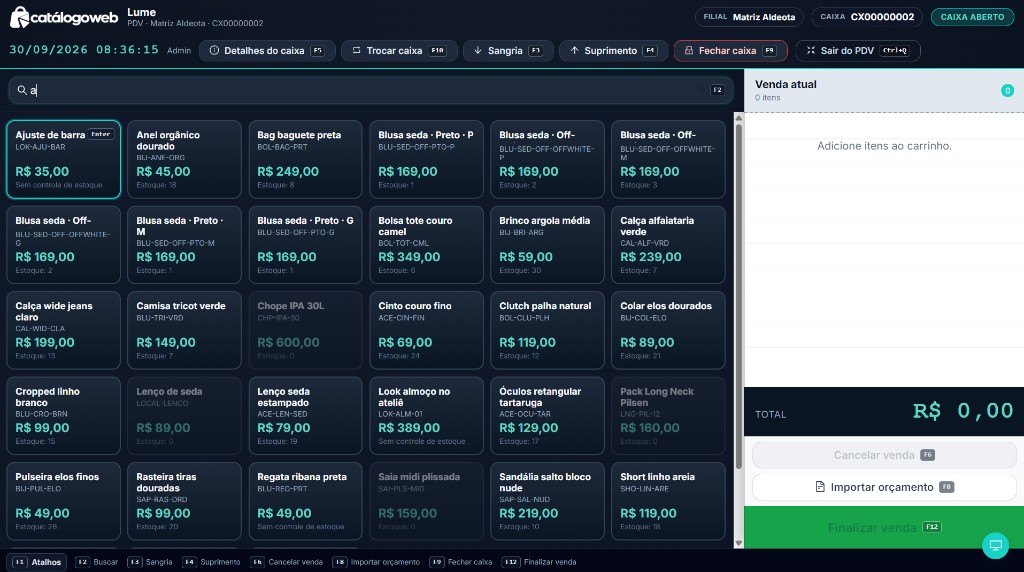This screenshot has height=572, width=1024.
Task: Select Blusa seda Preto M card
Action: click(x=184, y=245)
